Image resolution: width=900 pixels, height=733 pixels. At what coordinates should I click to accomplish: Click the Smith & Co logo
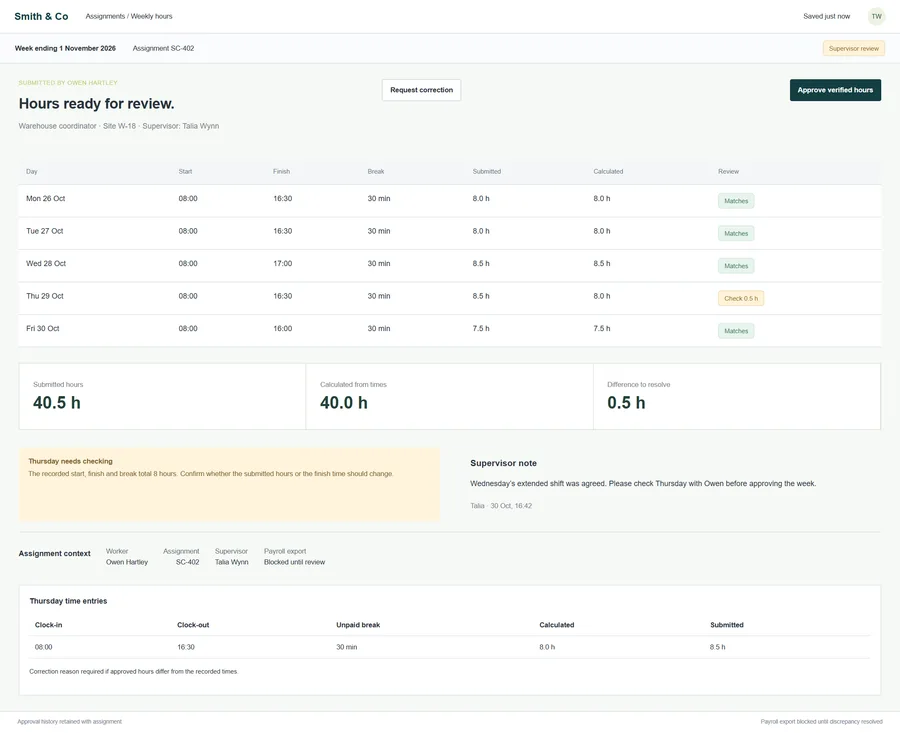41,16
